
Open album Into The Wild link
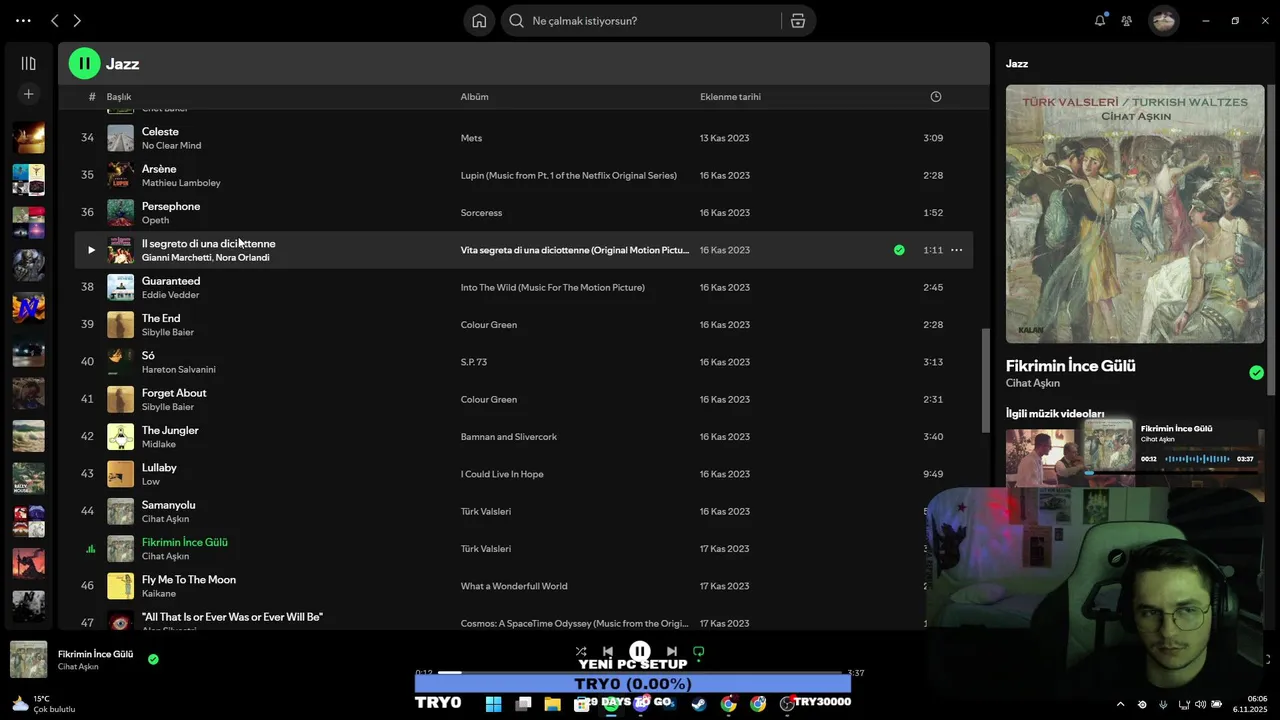[552, 288]
